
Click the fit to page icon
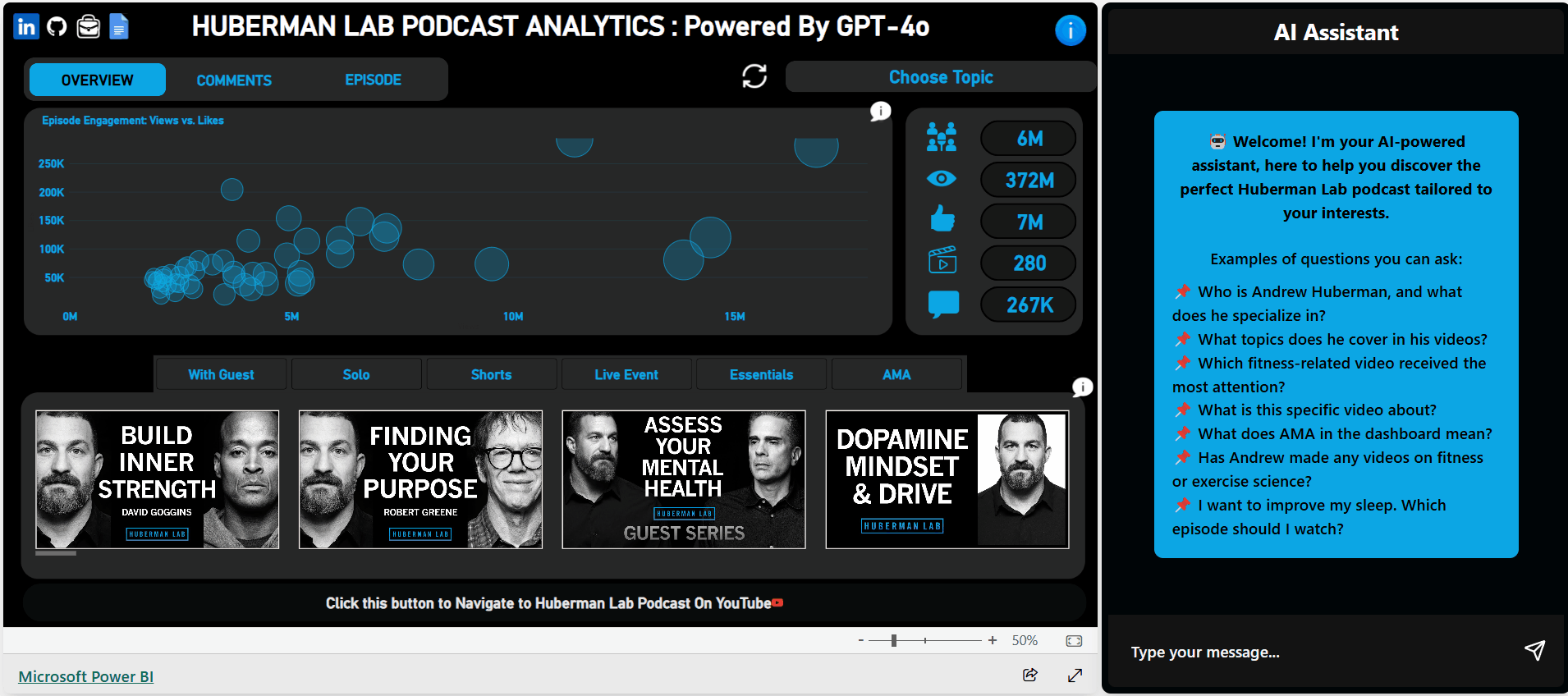point(1074,641)
